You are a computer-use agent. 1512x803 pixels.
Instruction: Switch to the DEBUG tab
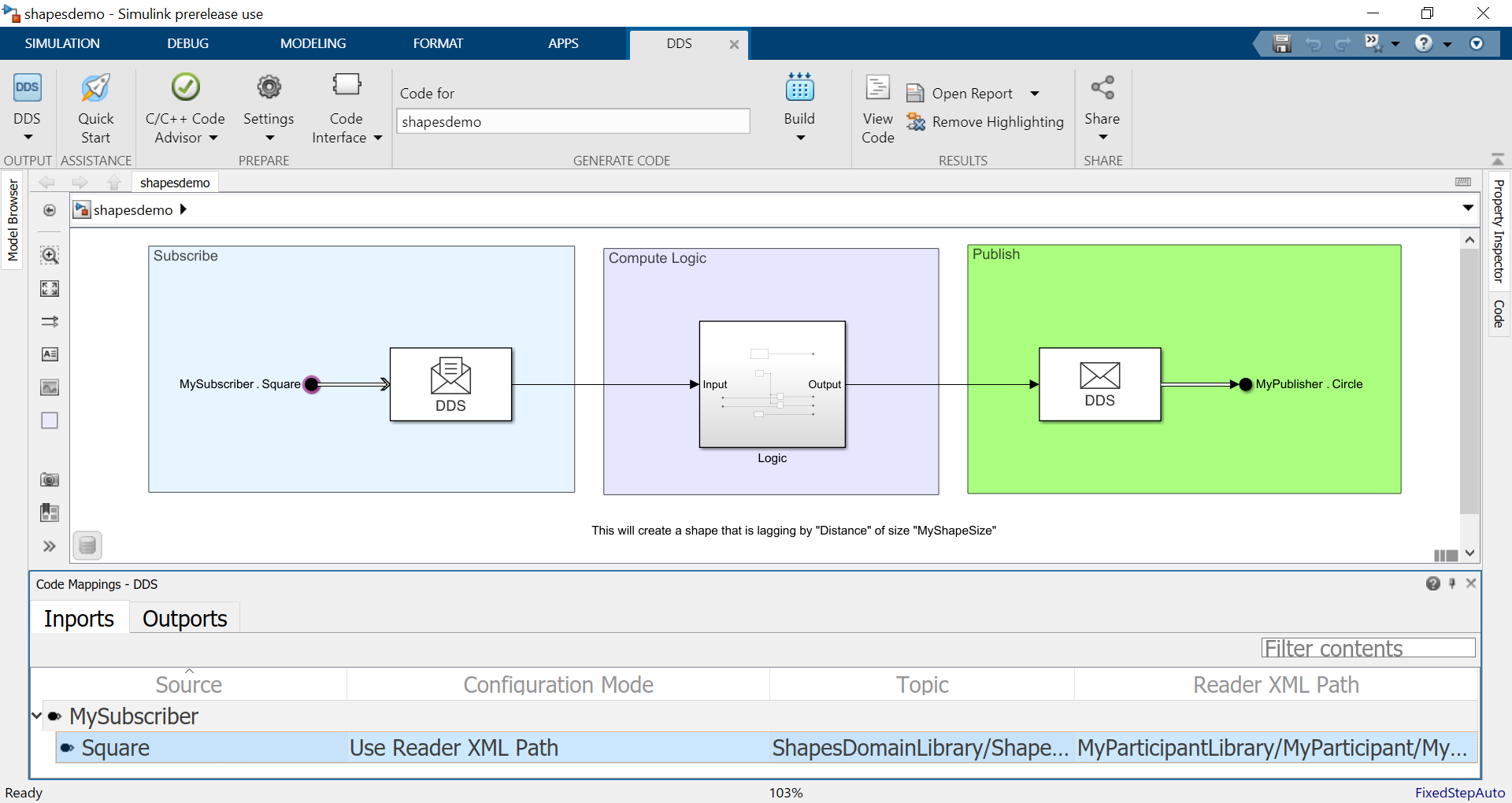[x=187, y=43]
